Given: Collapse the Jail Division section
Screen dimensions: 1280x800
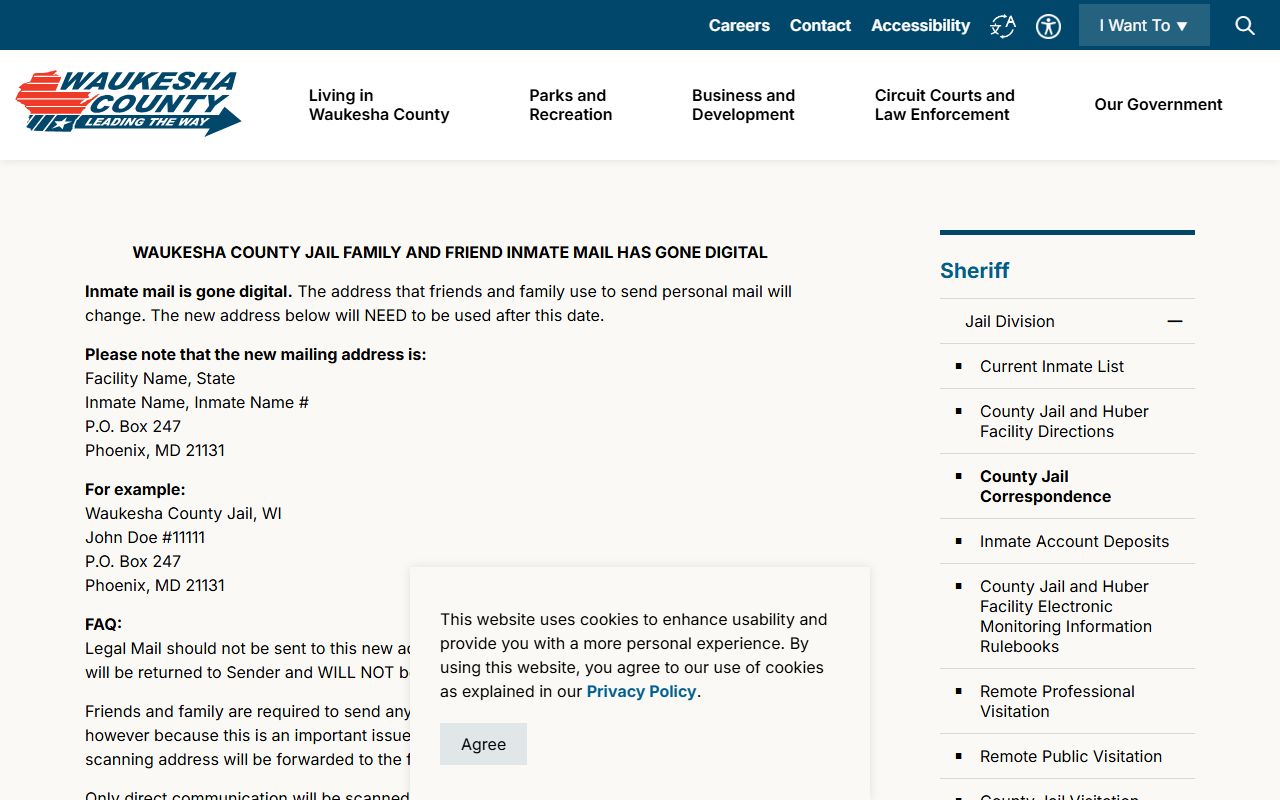Looking at the screenshot, I should pos(1175,321).
